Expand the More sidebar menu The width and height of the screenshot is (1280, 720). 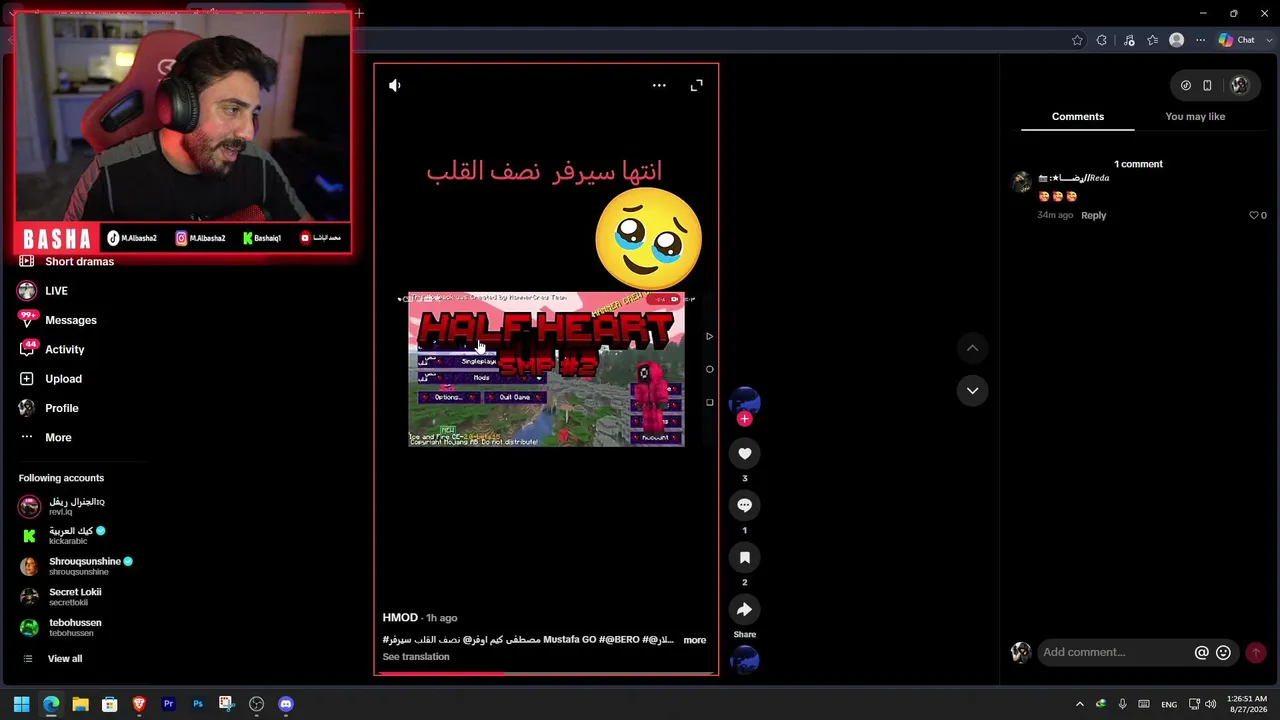click(x=58, y=438)
